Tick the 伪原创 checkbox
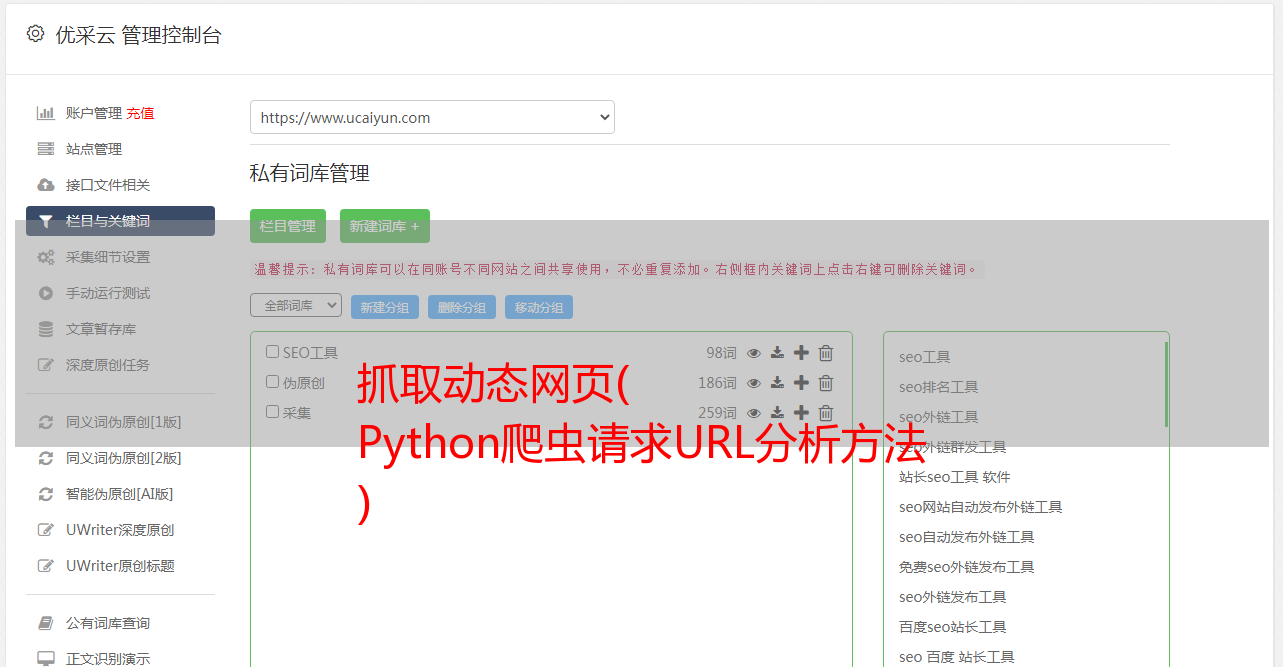The height and width of the screenshot is (667, 1283). (272, 382)
